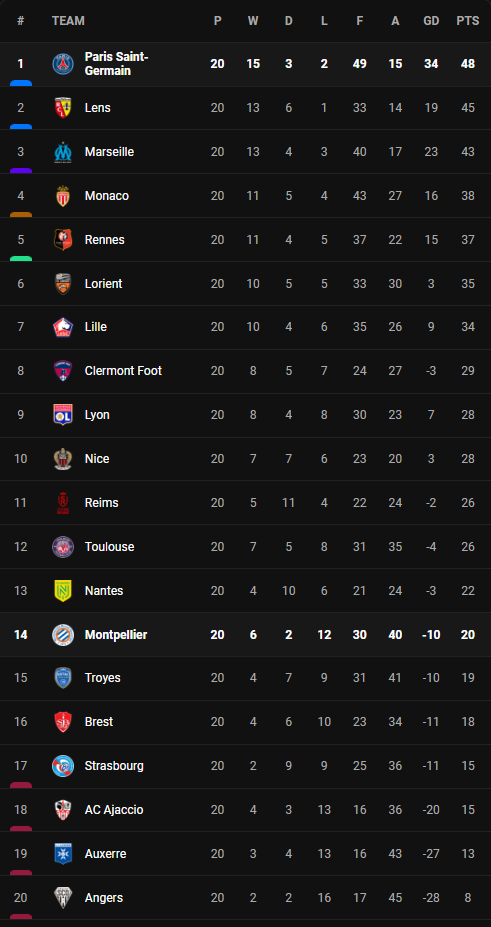Open the Lorient club logo
The height and width of the screenshot is (927, 491).
coord(63,284)
